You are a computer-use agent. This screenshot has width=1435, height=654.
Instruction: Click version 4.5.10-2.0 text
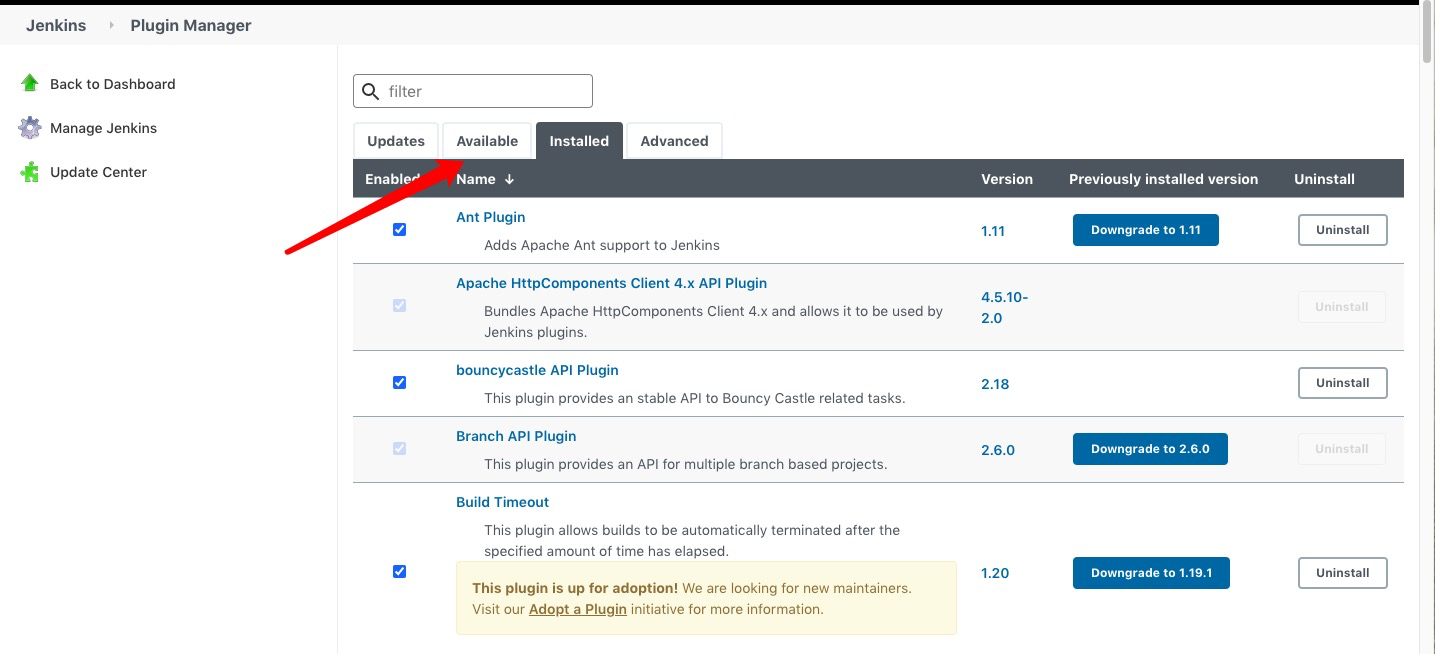click(x=1005, y=307)
